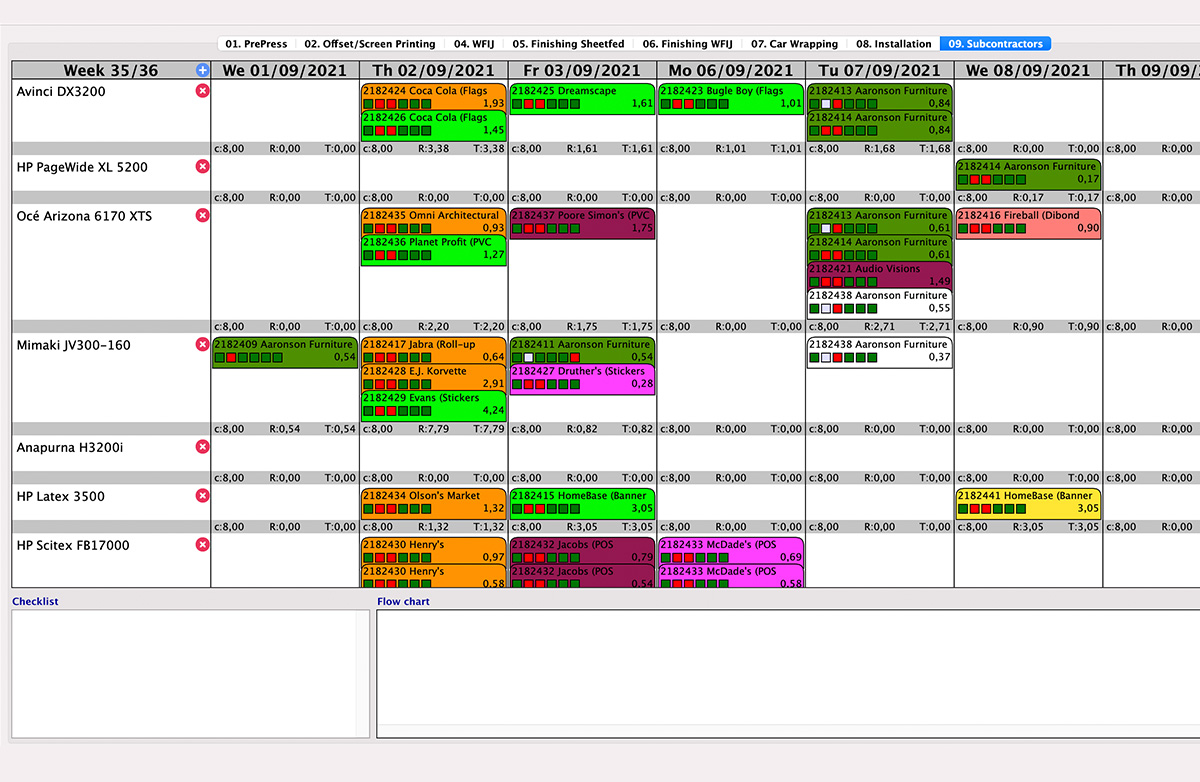Open the 01. PrePress tab
This screenshot has width=1200, height=782.
pyautogui.click(x=256, y=44)
